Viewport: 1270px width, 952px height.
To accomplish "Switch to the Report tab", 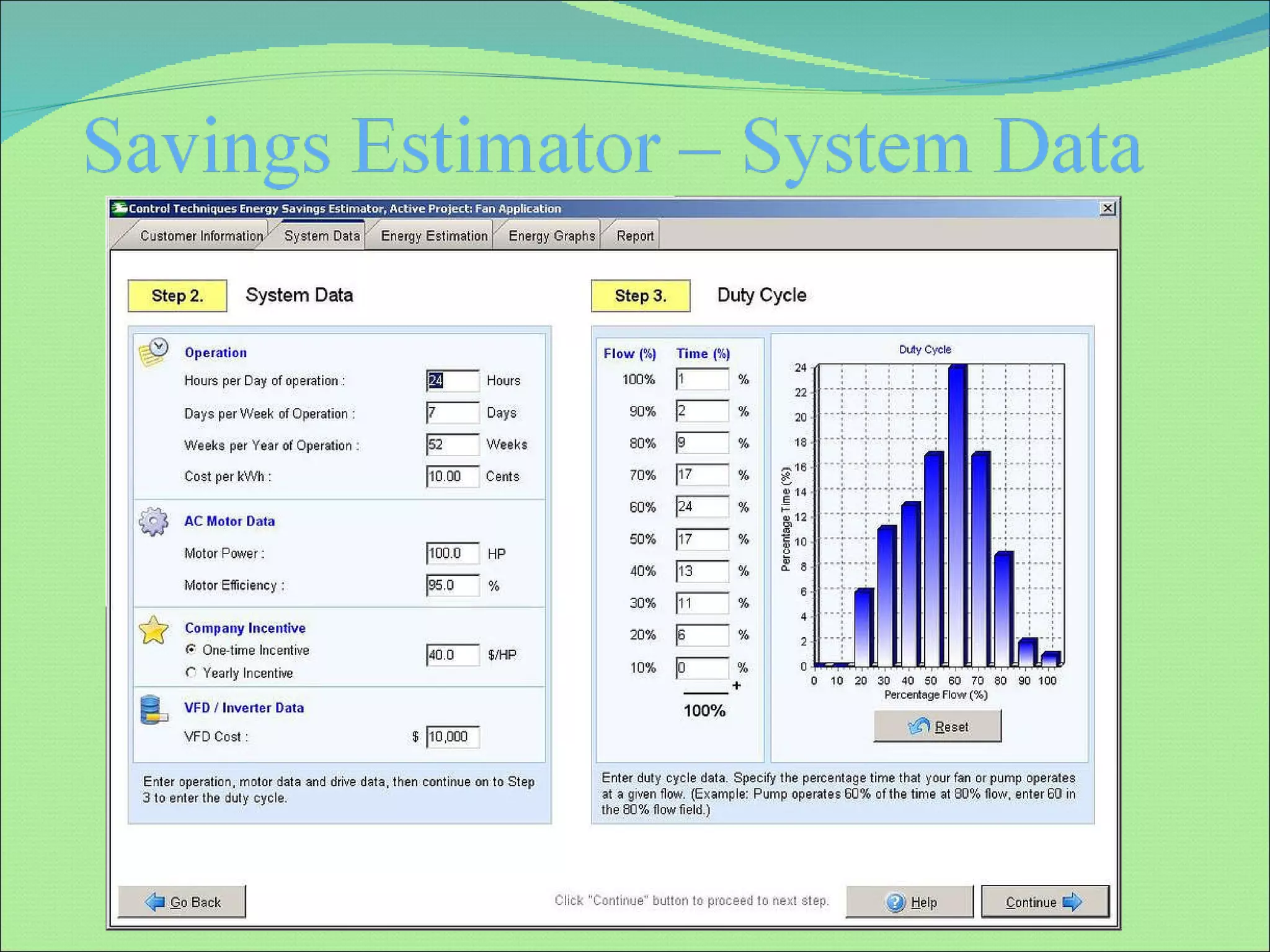I will point(635,236).
